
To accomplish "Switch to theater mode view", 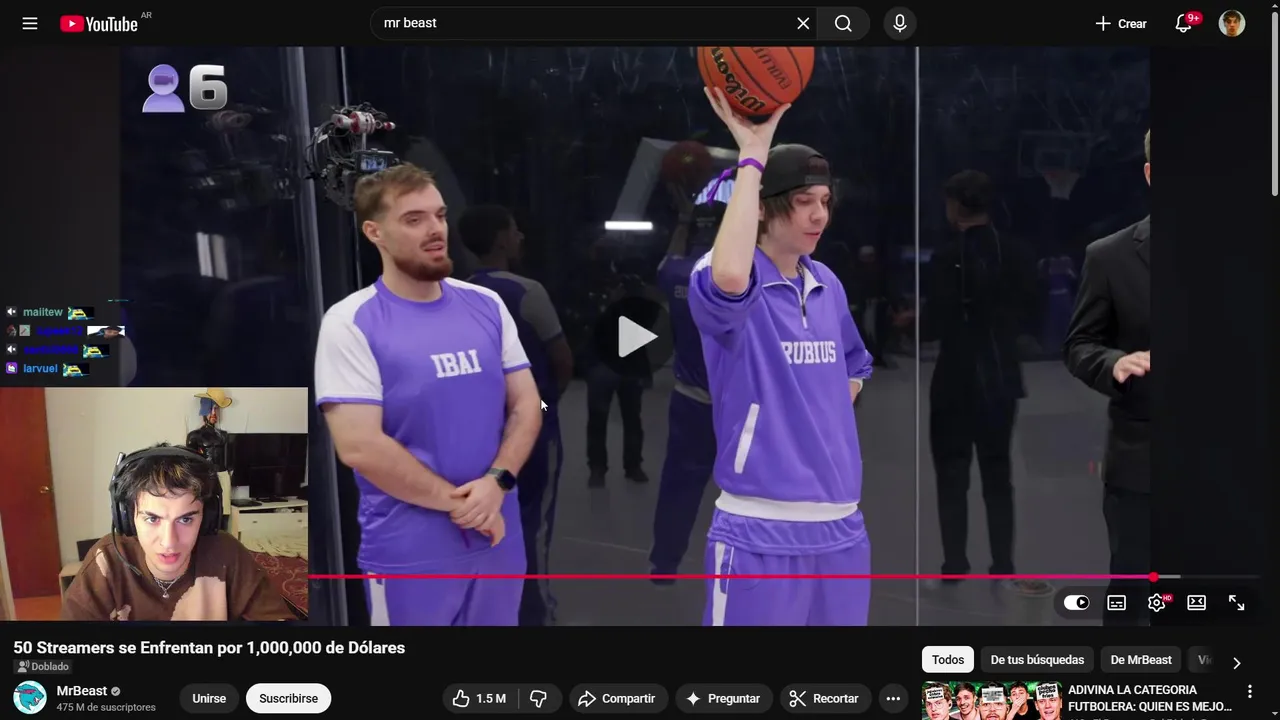I will tap(1197, 602).
